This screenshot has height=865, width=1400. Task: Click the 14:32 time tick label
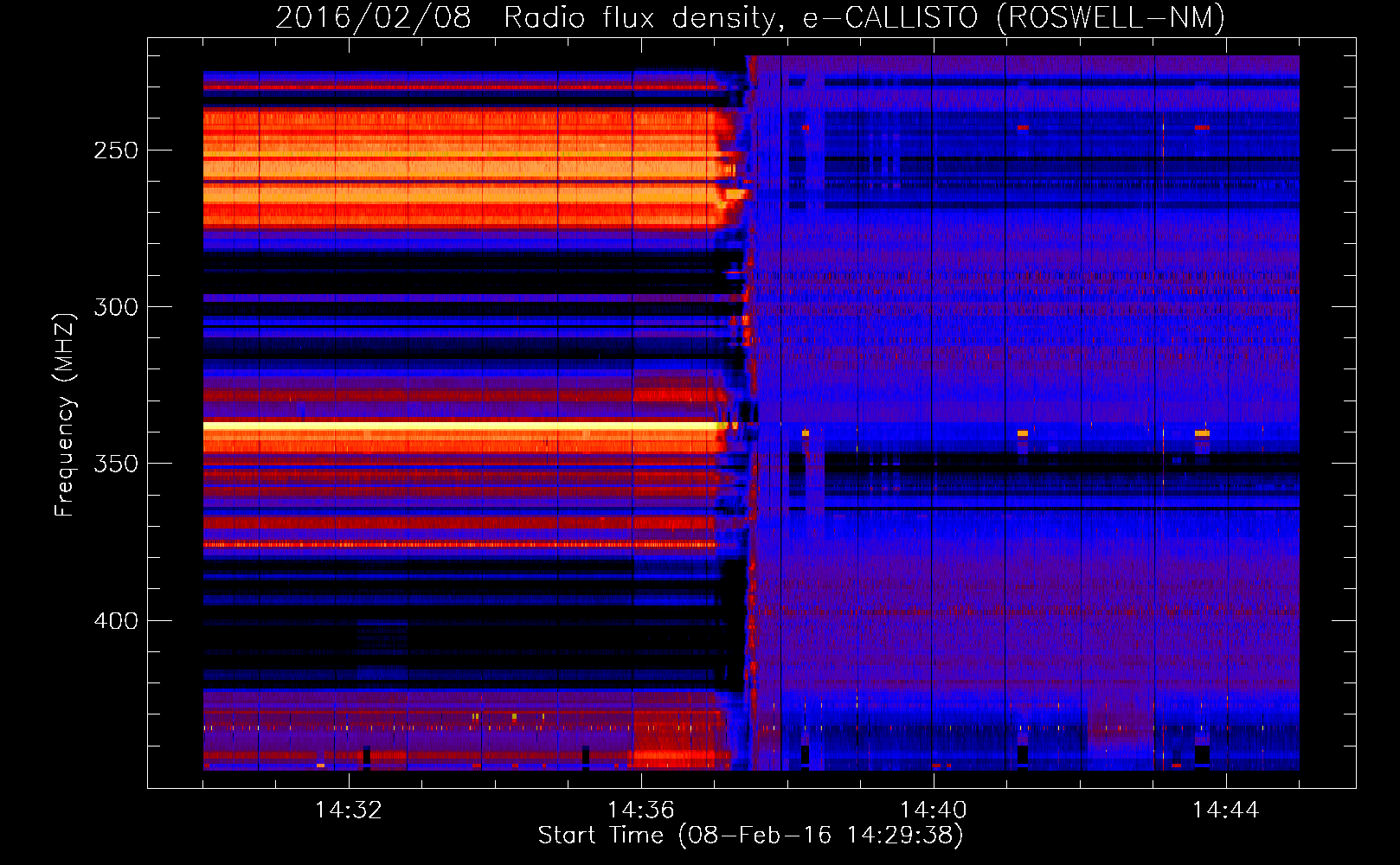click(349, 810)
